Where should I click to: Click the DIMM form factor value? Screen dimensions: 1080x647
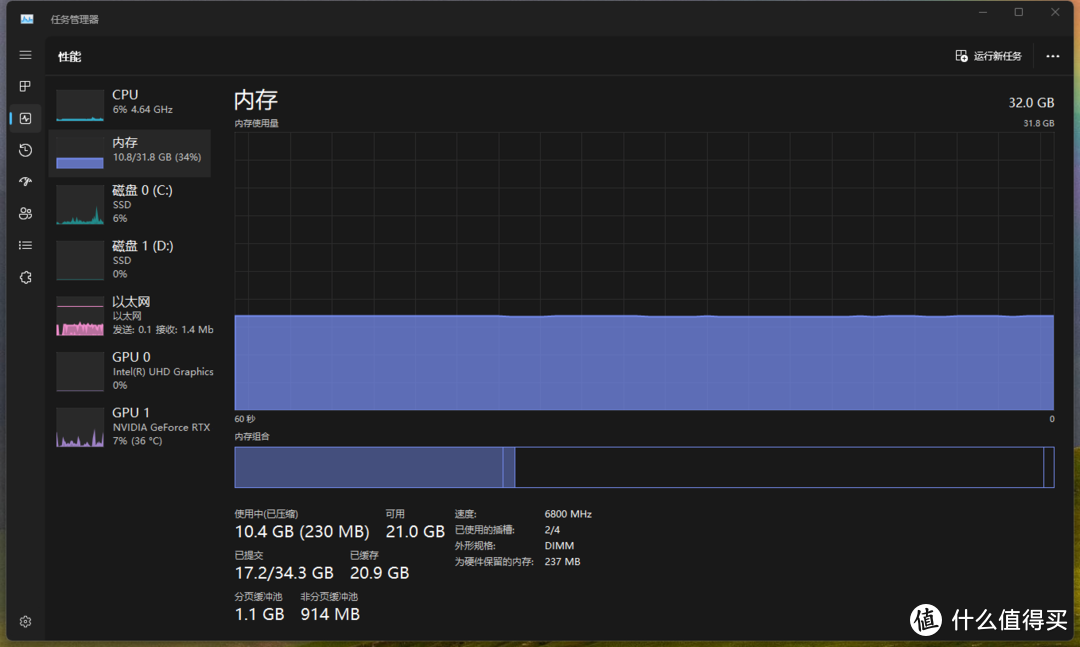559,546
